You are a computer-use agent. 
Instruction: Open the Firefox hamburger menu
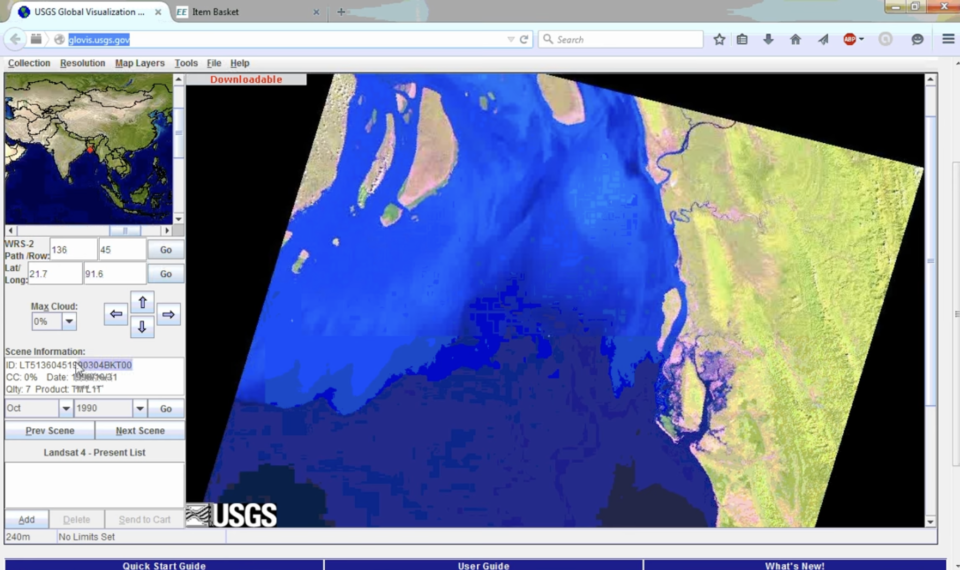coord(948,39)
